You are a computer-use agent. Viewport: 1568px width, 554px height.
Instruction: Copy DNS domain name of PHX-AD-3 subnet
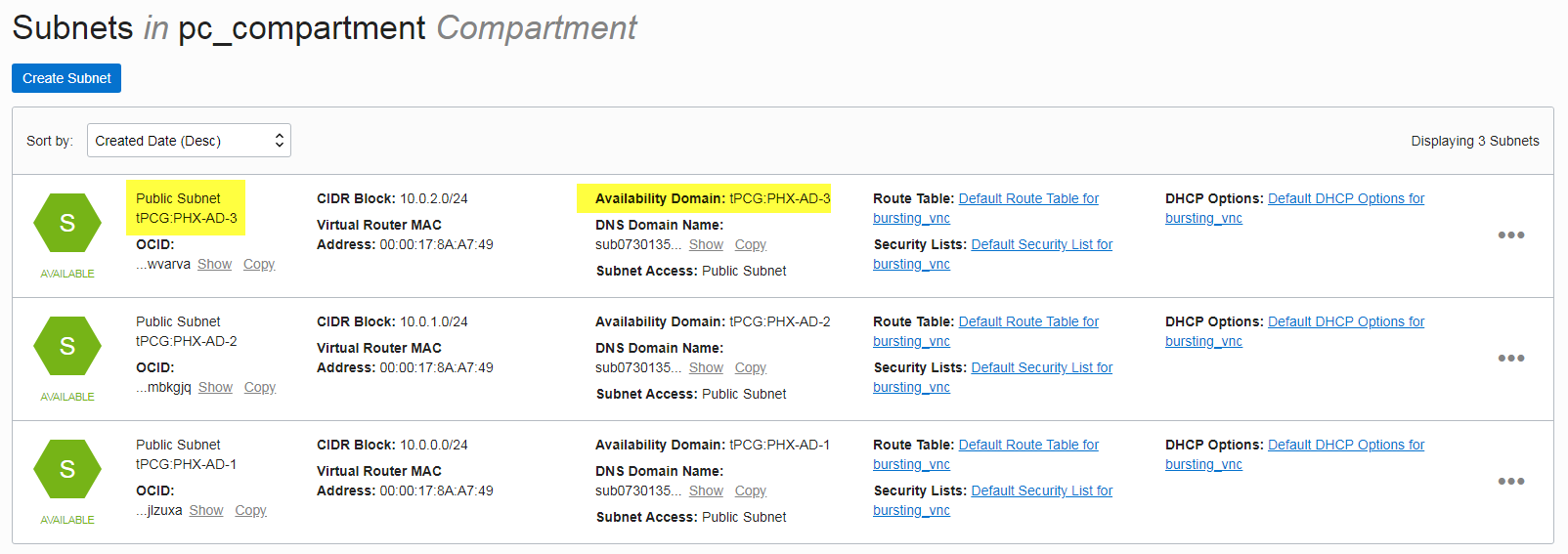pyautogui.click(x=750, y=244)
